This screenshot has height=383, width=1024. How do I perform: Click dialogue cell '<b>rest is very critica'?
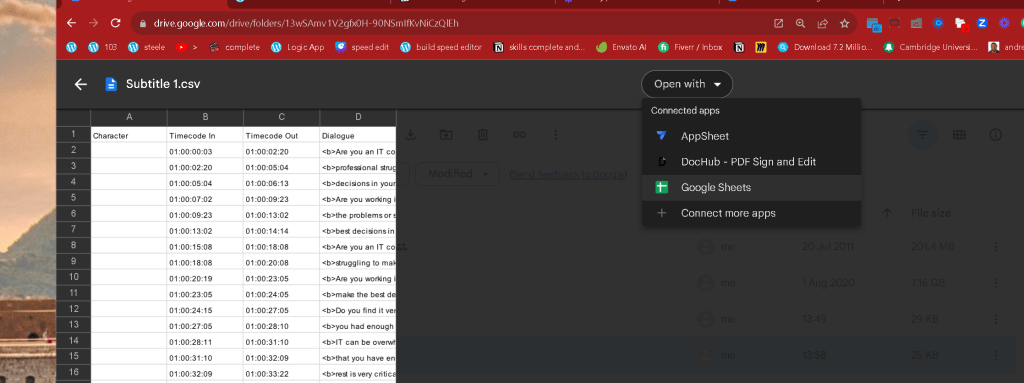point(358,373)
